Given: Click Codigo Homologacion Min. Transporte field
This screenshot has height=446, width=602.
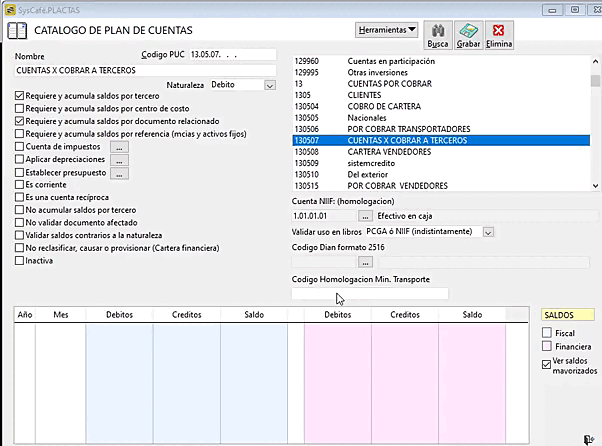Looking at the screenshot, I should pos(370,294).
